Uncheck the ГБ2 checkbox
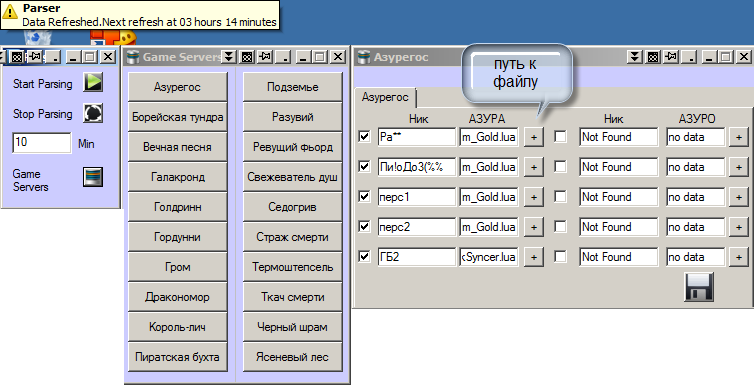Image resolution: width=754 pixels, height=386 pixels. (x=364, y=256)
